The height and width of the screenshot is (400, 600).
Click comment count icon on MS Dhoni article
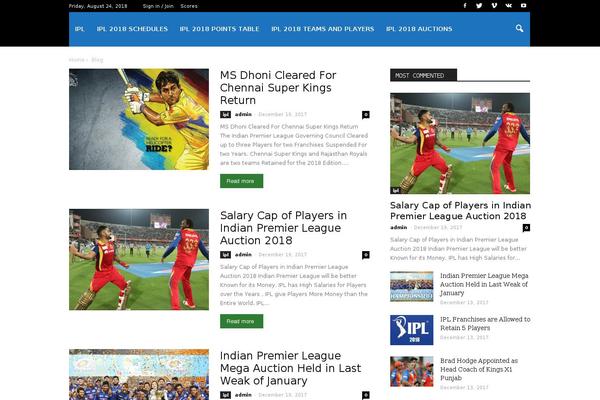pyautogui.click(x=366, y=114)
